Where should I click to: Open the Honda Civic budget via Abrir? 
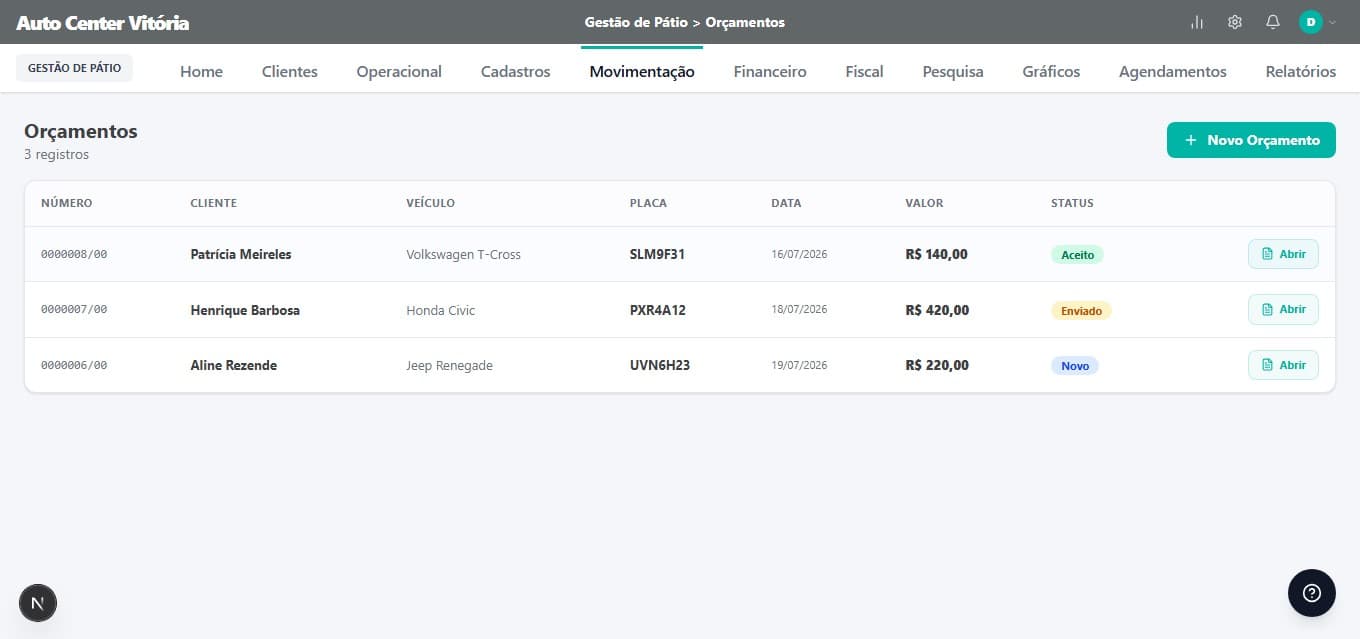(1283, 310)
